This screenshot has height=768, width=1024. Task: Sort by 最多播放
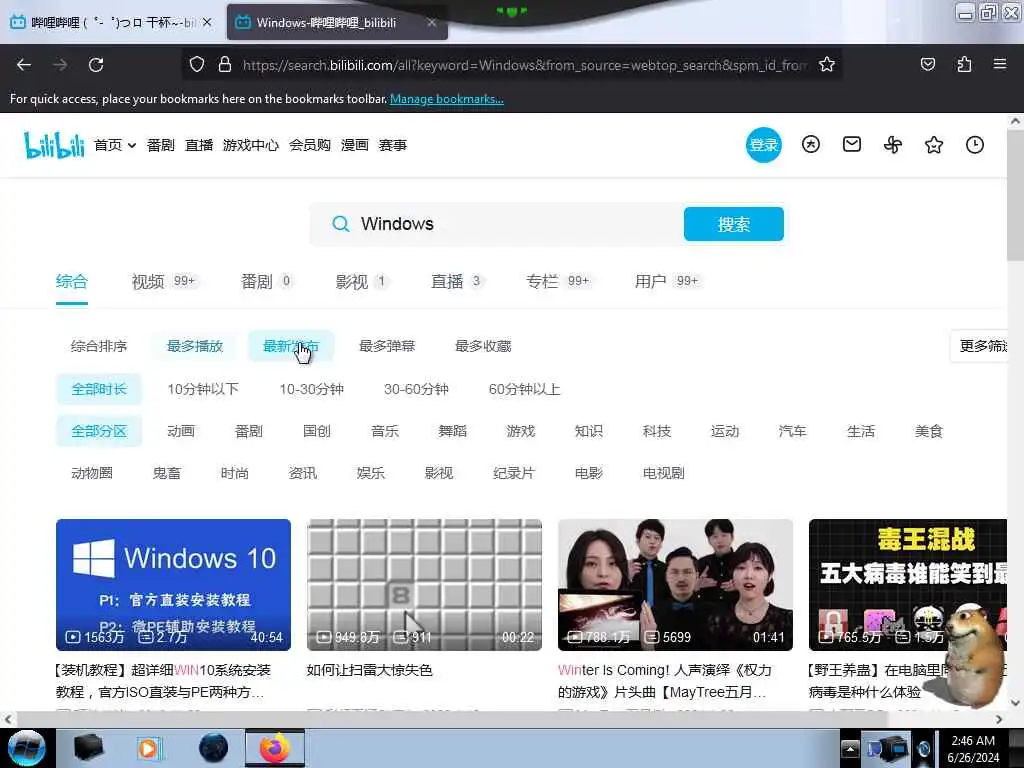[195, 346]
